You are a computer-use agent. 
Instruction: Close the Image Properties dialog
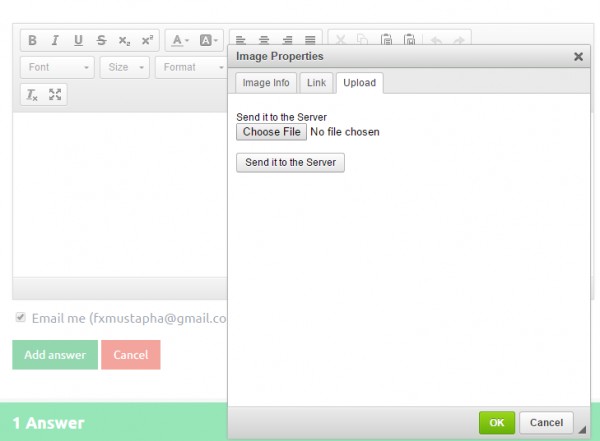578,57
